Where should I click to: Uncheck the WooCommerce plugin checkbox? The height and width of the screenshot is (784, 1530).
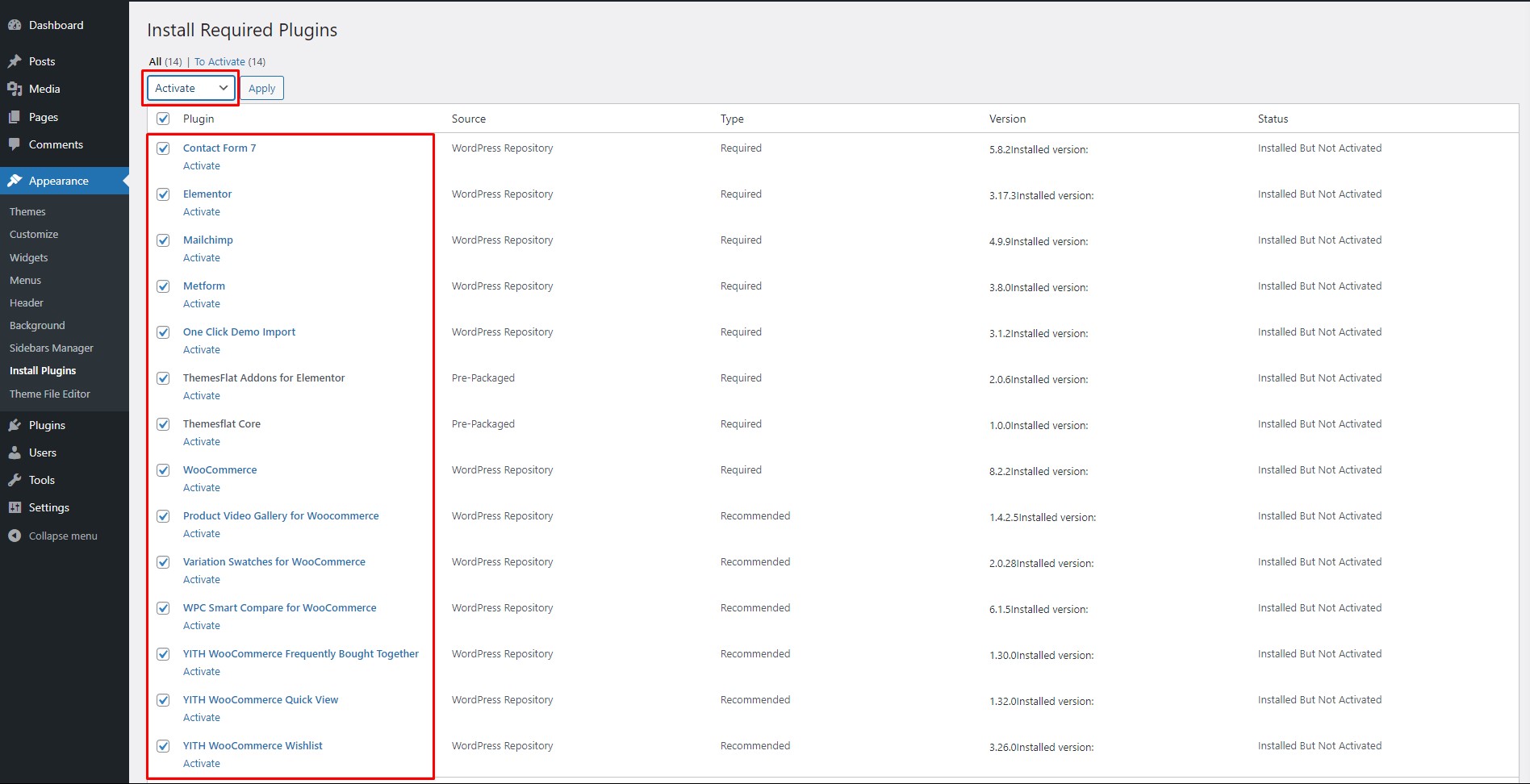click(x=163, y=470)
